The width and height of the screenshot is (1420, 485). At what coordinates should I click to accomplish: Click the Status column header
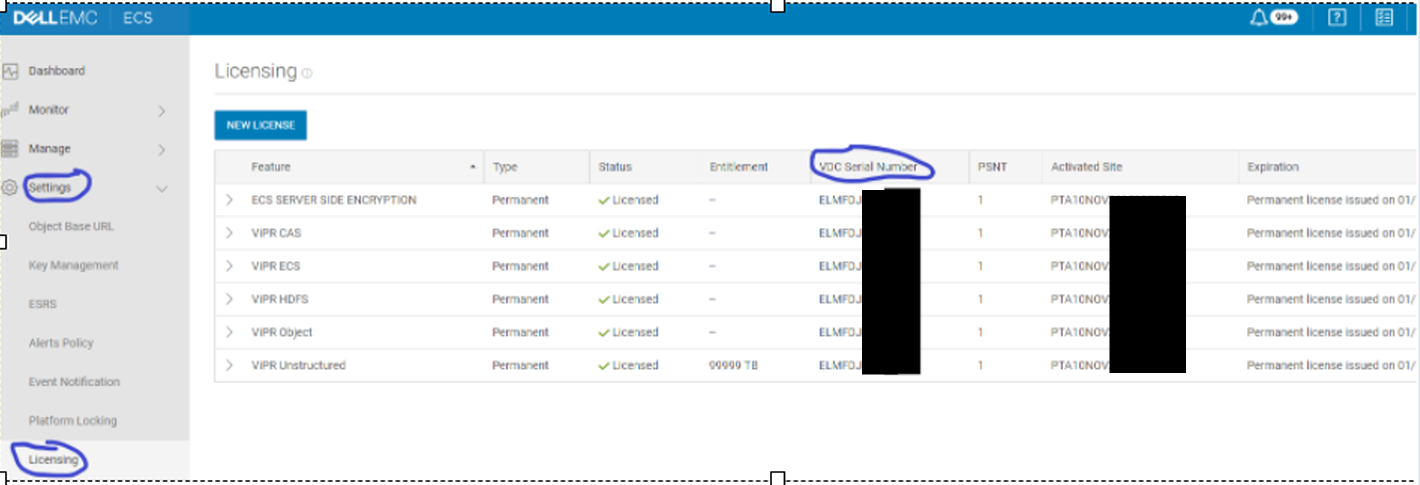pos(615,167)
